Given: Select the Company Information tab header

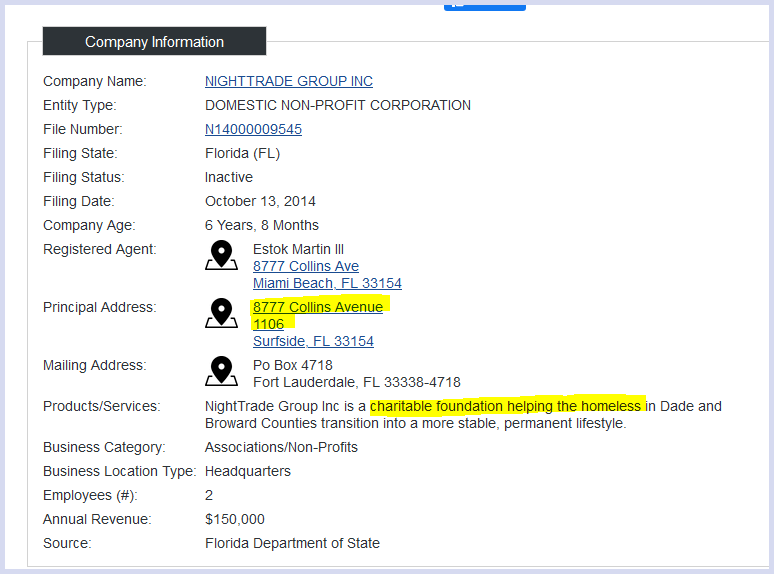Looking at the screenshot, I should (155, 41).
